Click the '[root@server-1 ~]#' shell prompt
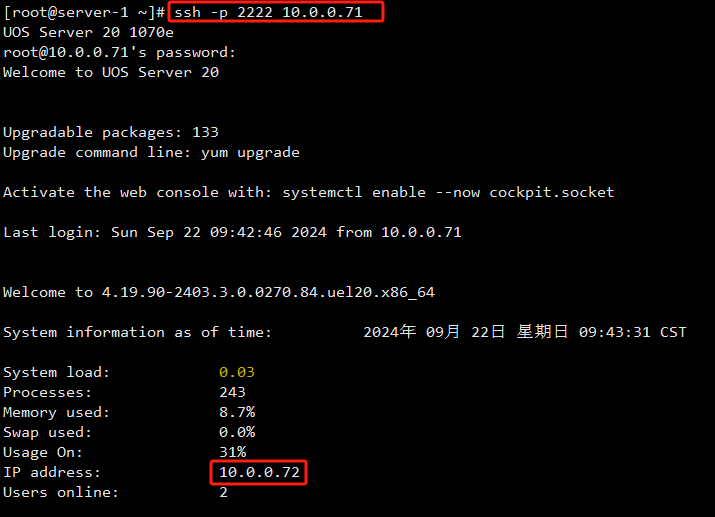 [x=84, y=12]
